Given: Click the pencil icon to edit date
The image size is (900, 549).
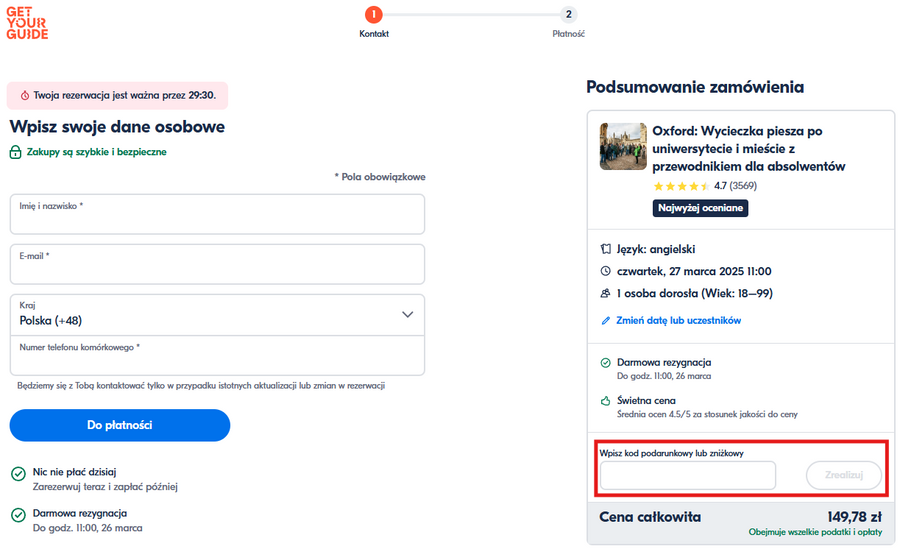Looking at the screenshot, I should click(x=604, y=321).
